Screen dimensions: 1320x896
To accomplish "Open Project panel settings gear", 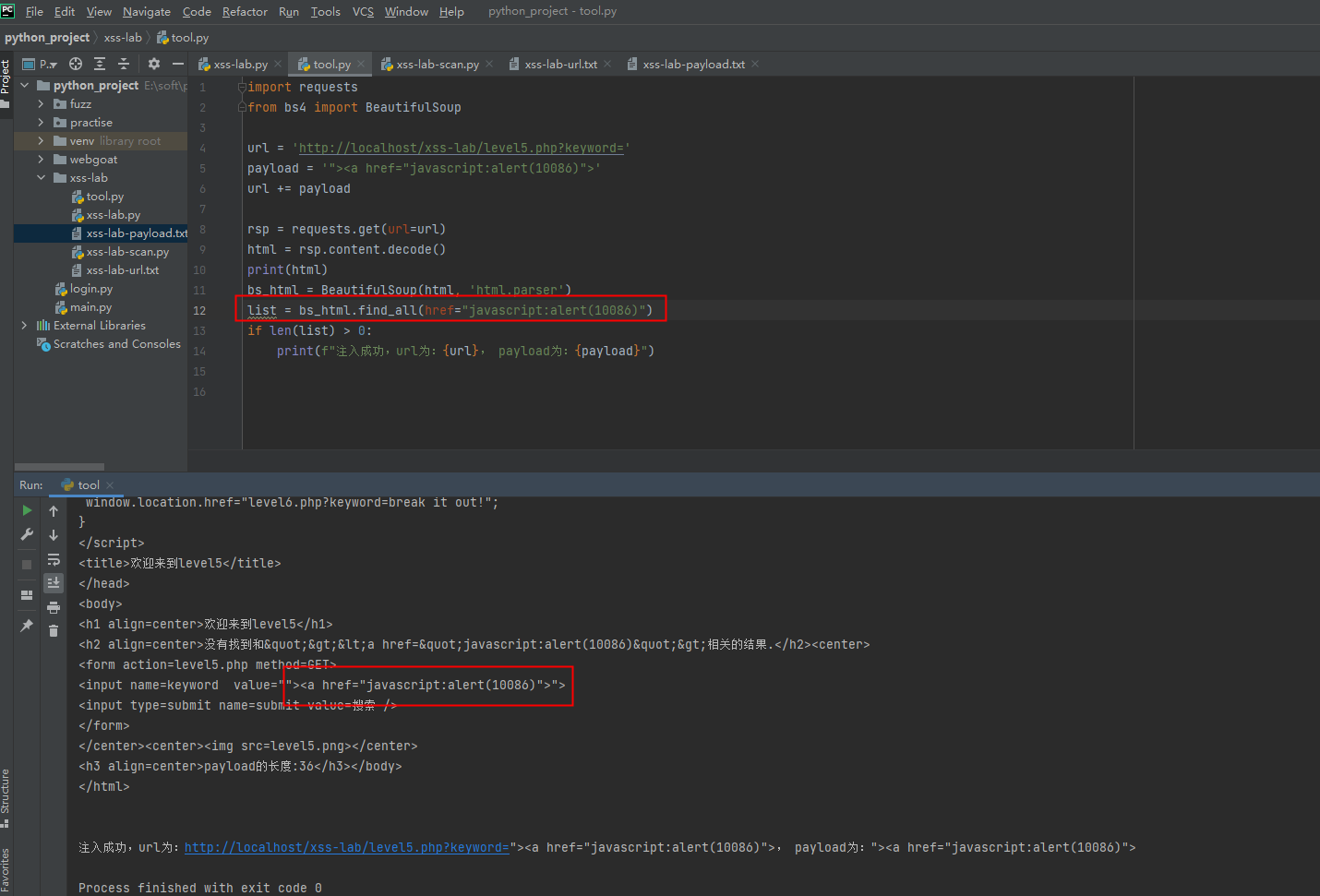I will [x=154, y=64].
